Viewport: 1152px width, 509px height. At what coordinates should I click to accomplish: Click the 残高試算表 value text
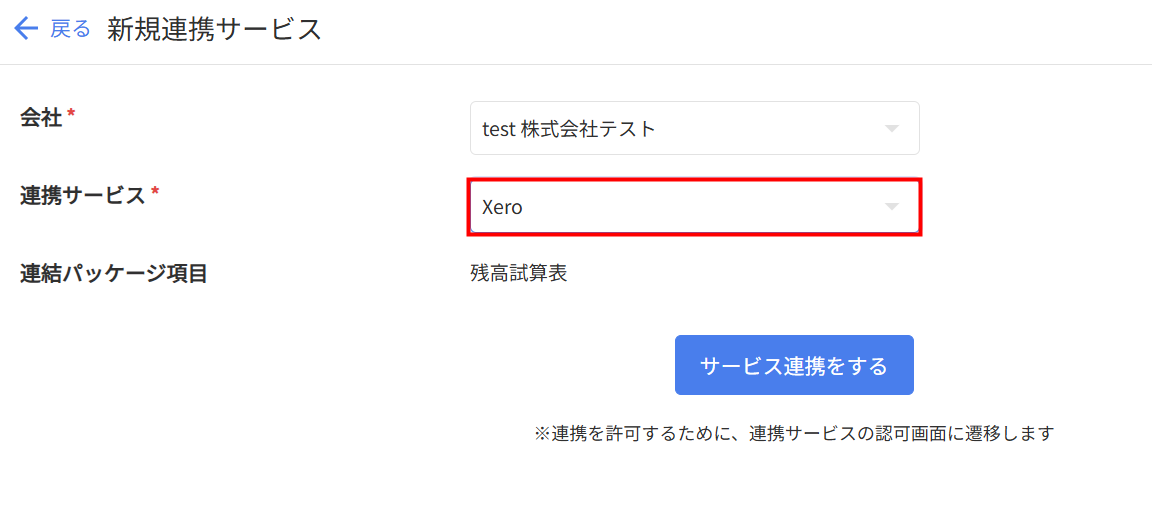point(519,274)
